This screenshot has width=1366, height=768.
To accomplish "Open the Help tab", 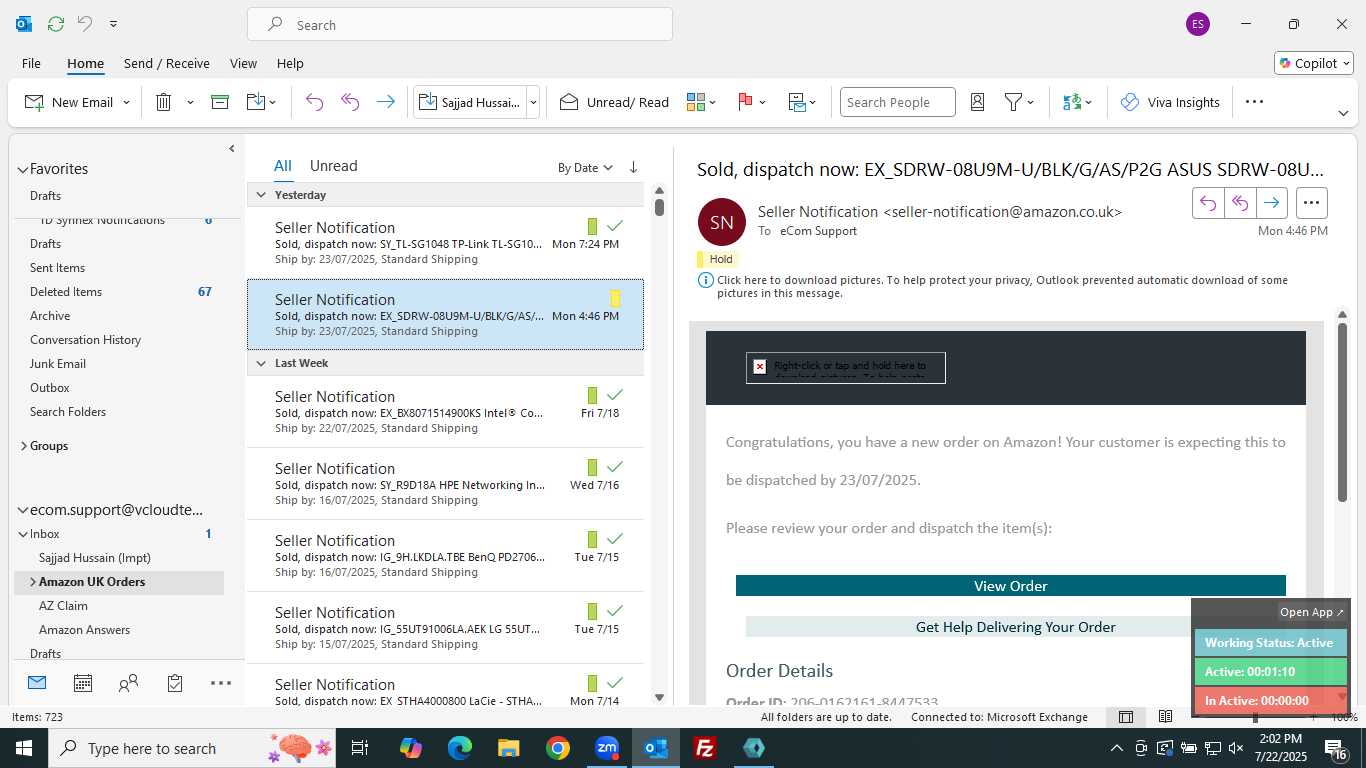I will [290, 63].
